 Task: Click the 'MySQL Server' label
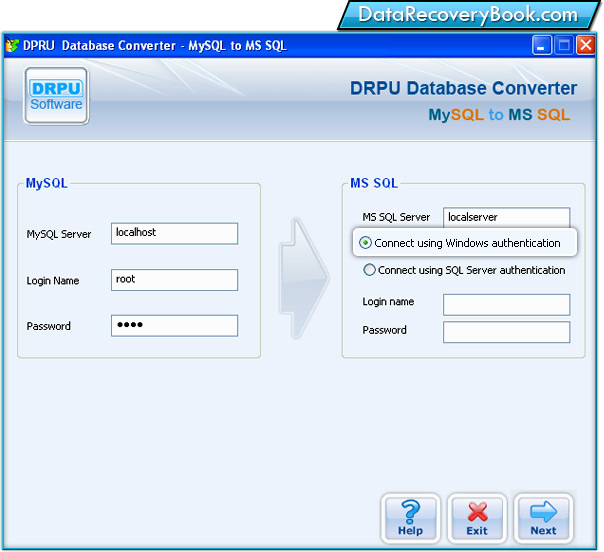tap(59, 234)
